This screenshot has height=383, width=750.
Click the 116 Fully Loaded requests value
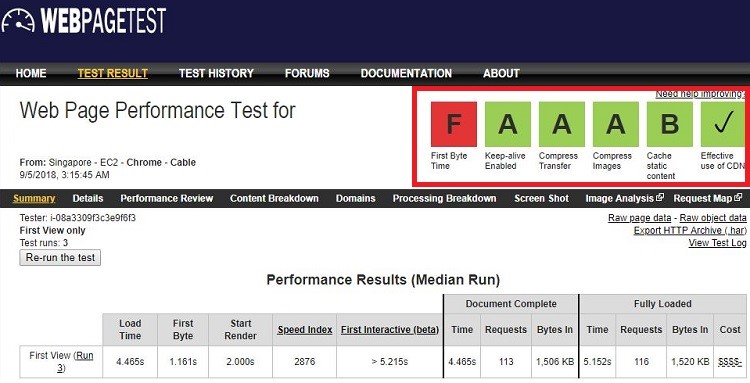[641, 362]
